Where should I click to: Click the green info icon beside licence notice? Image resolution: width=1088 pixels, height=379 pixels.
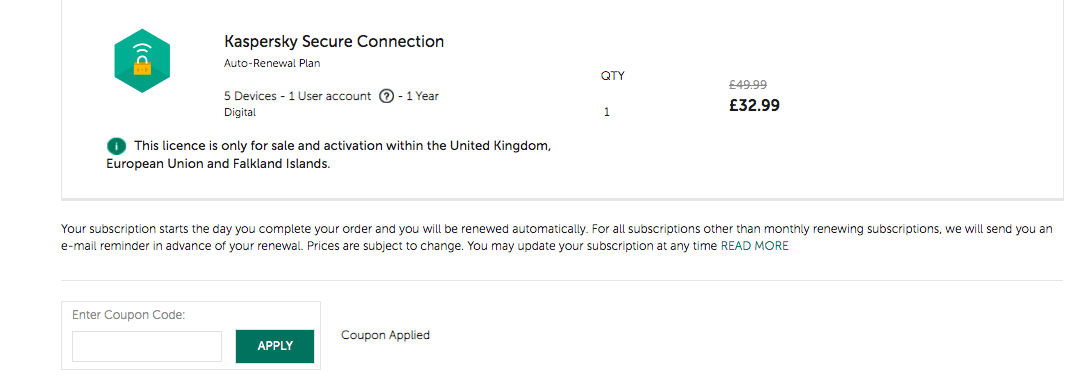(117, 146)
